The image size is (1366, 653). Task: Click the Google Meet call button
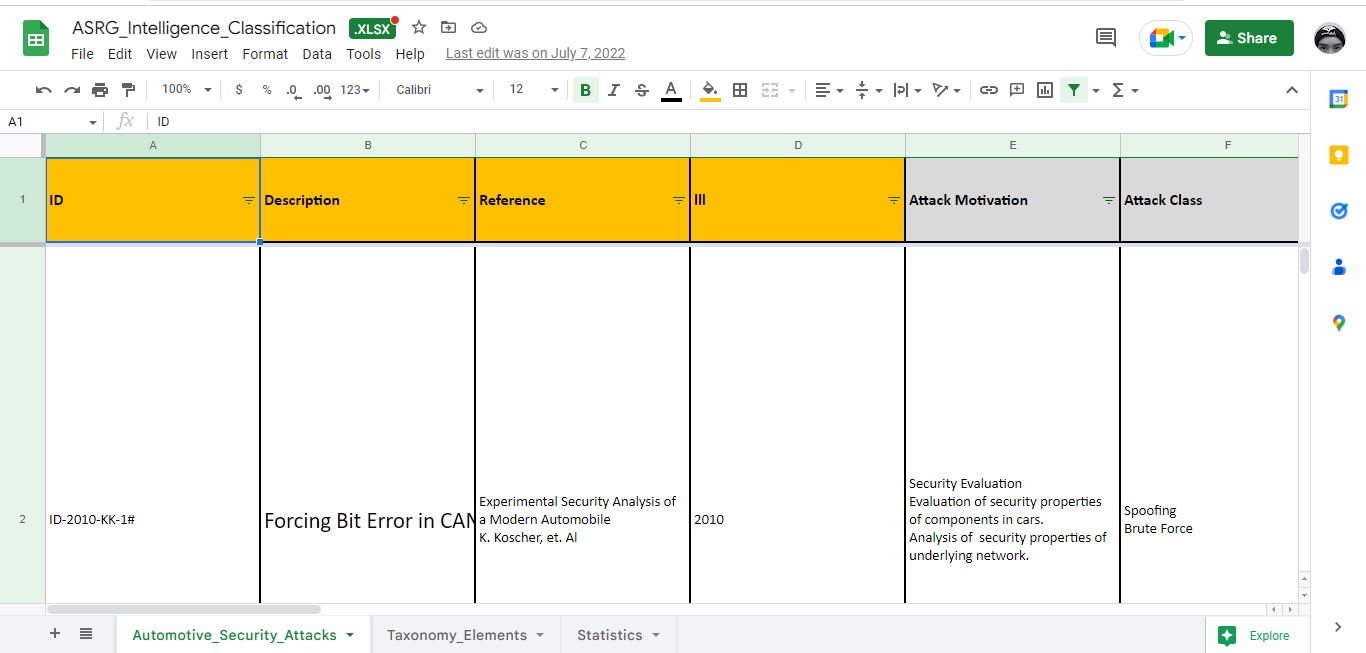click(1166, 38)
